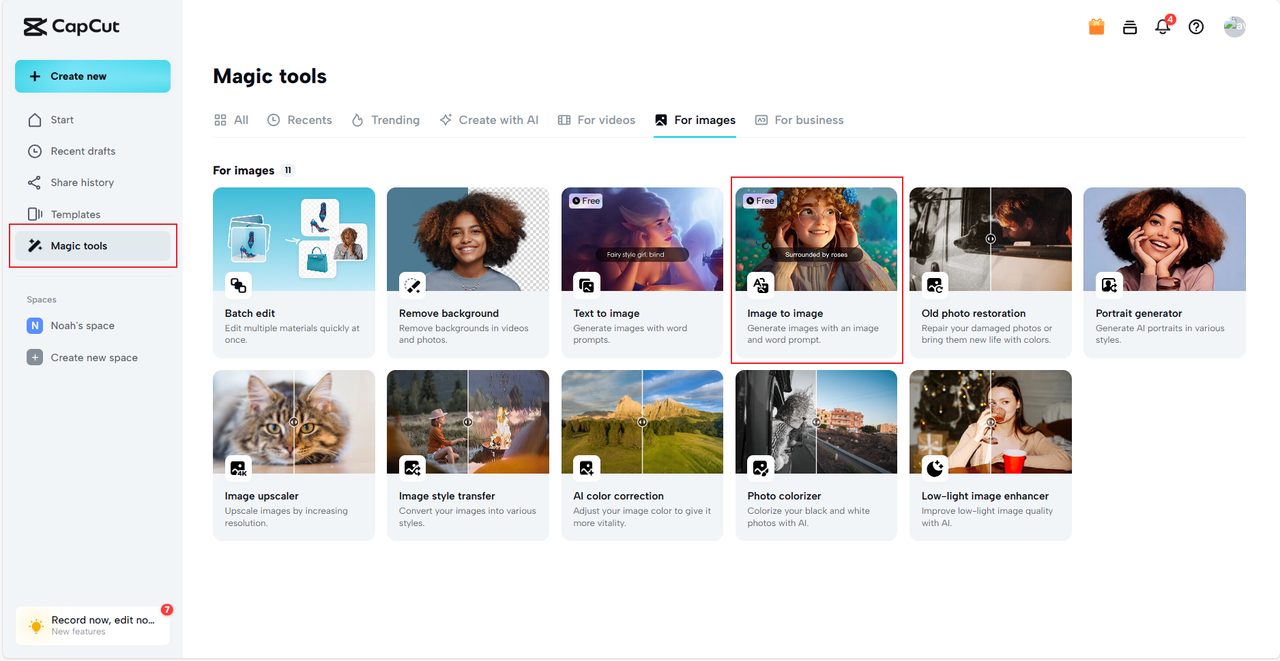Viewport: 1280px width, 661px height.
Task: Click the Image to image title
Action: (x=785, y=313)
